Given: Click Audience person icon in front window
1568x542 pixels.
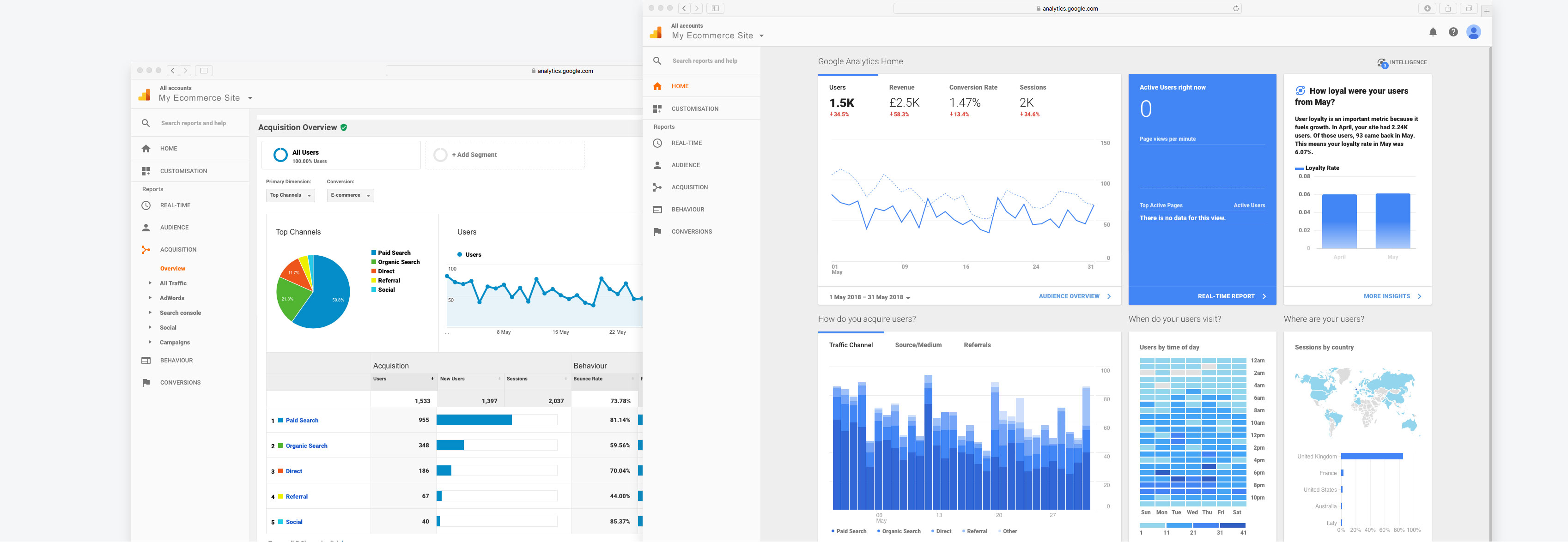Looking at the screenshot, I should pyautogui.click(x=657, y=165).
